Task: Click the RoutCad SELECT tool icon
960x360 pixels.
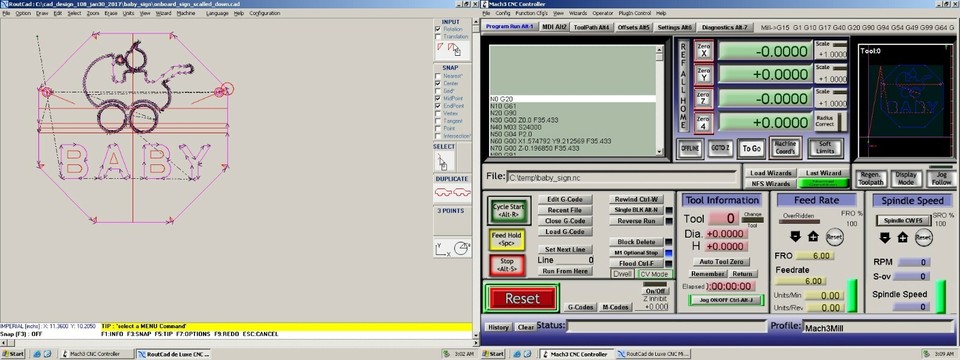Action: point(443,161)
